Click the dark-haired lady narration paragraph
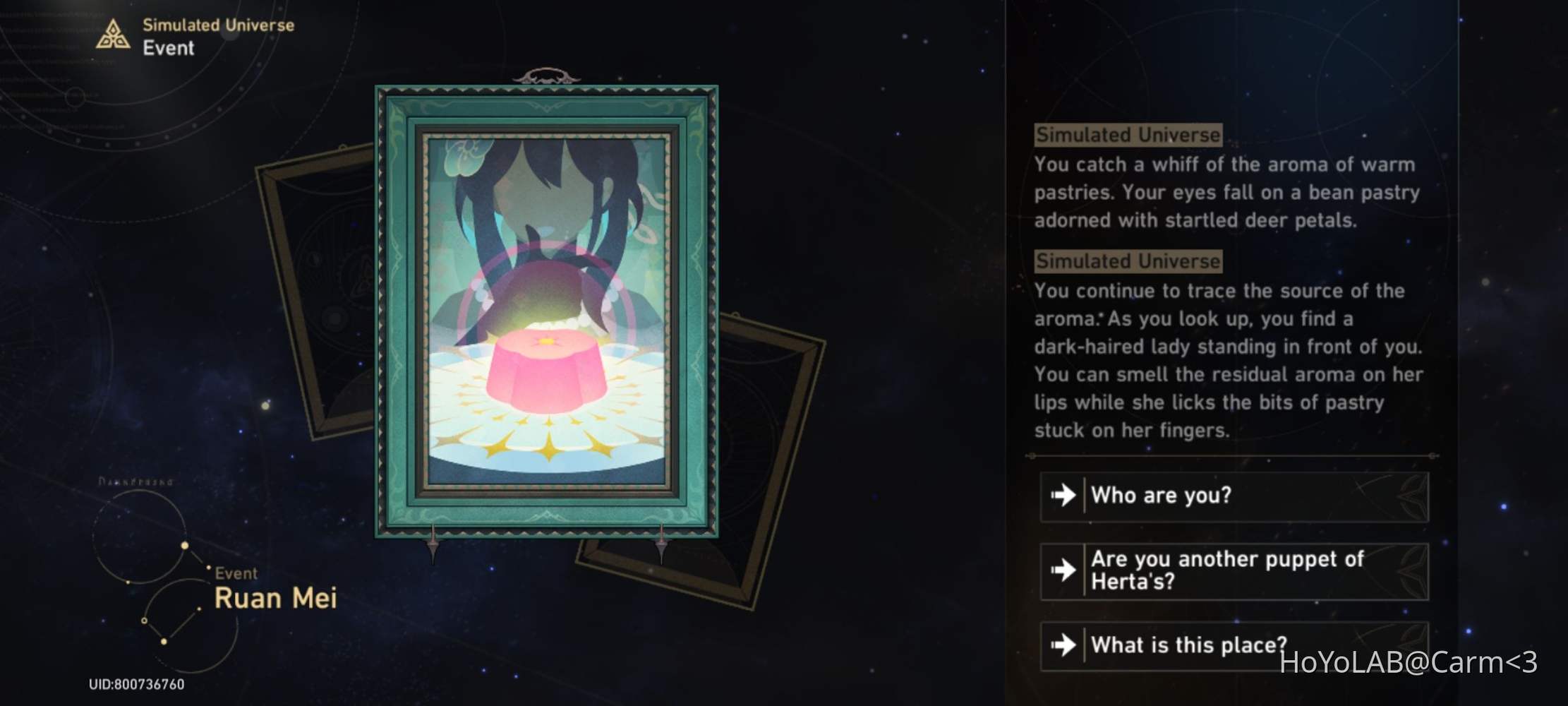 coord(1229,360)
